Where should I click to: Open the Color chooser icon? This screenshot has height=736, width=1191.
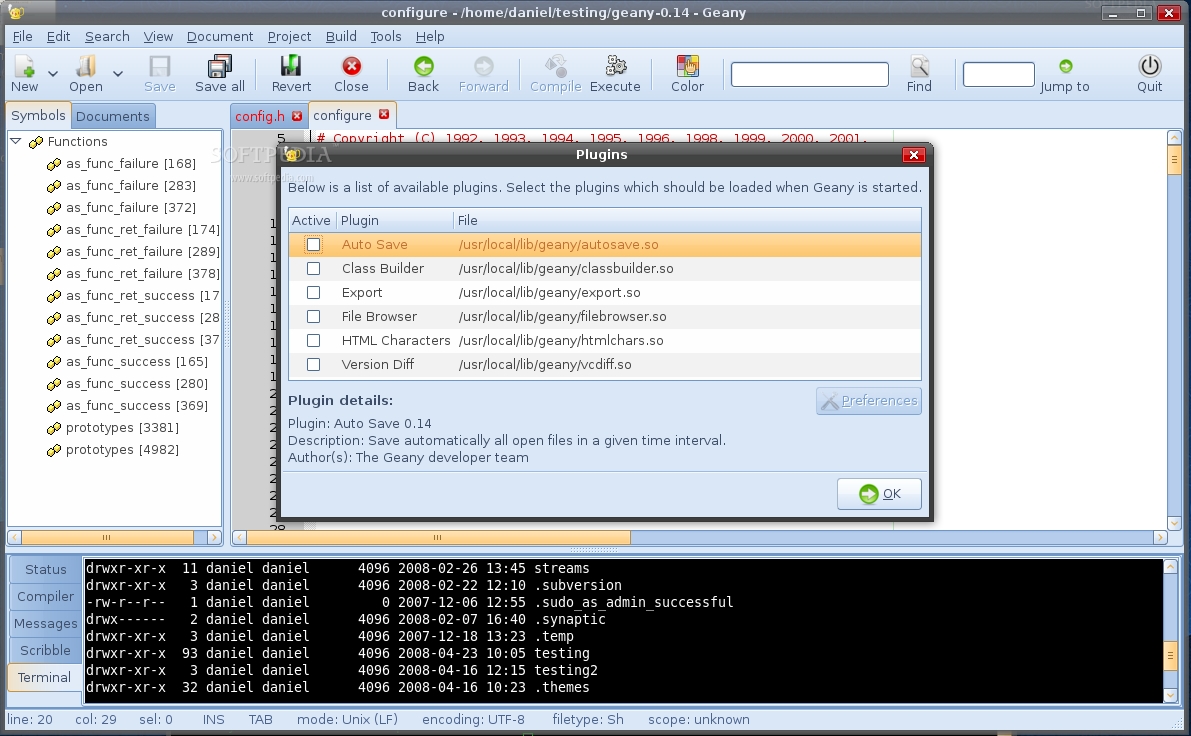[687, 67]
